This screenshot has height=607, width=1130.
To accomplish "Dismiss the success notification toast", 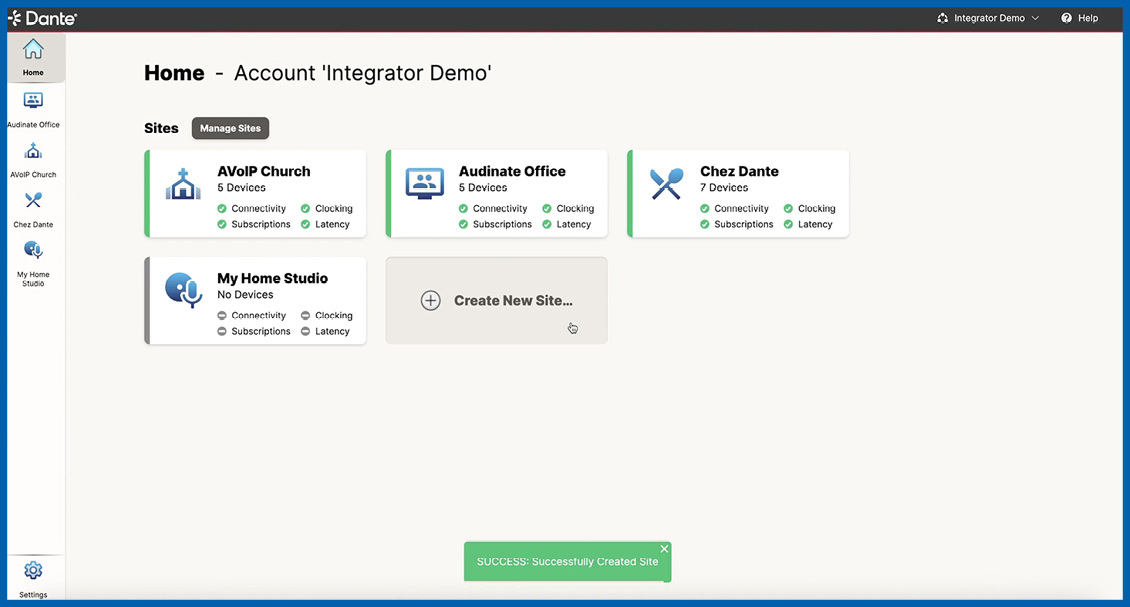I will (664, 549).
